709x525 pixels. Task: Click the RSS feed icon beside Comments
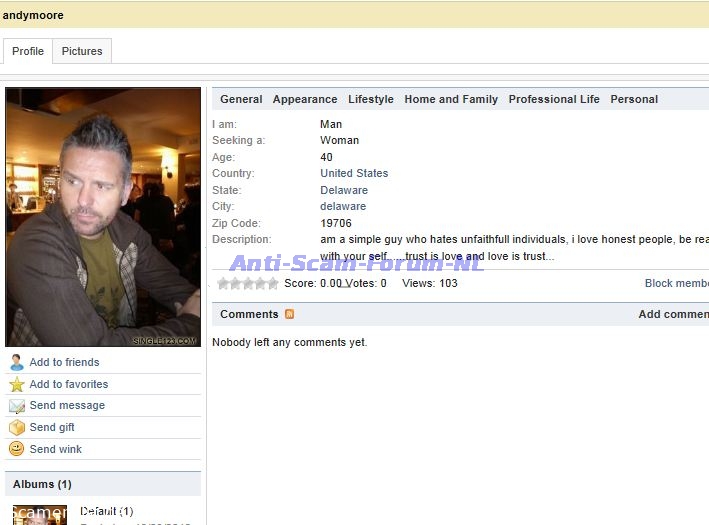pos(290,314)
